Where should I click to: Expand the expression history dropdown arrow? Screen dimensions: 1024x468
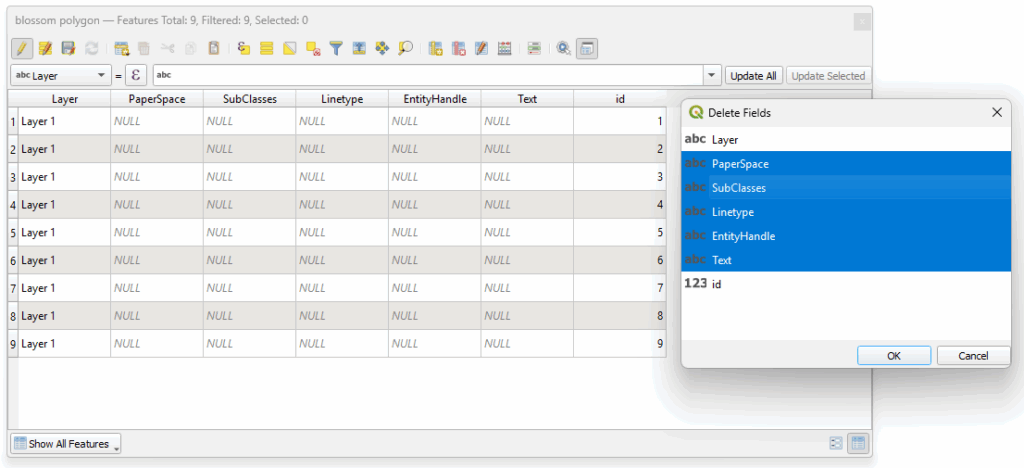point(712,75)
